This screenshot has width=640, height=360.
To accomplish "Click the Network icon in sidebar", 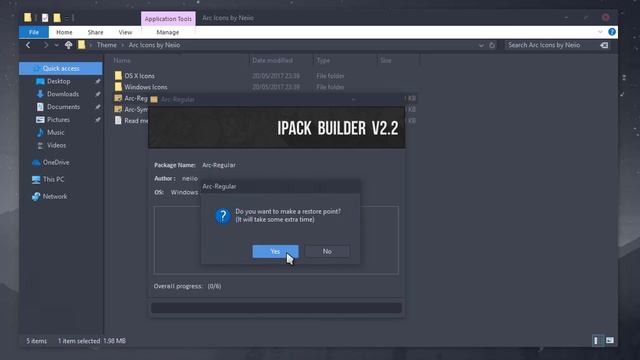I will (x=36, y=196).
